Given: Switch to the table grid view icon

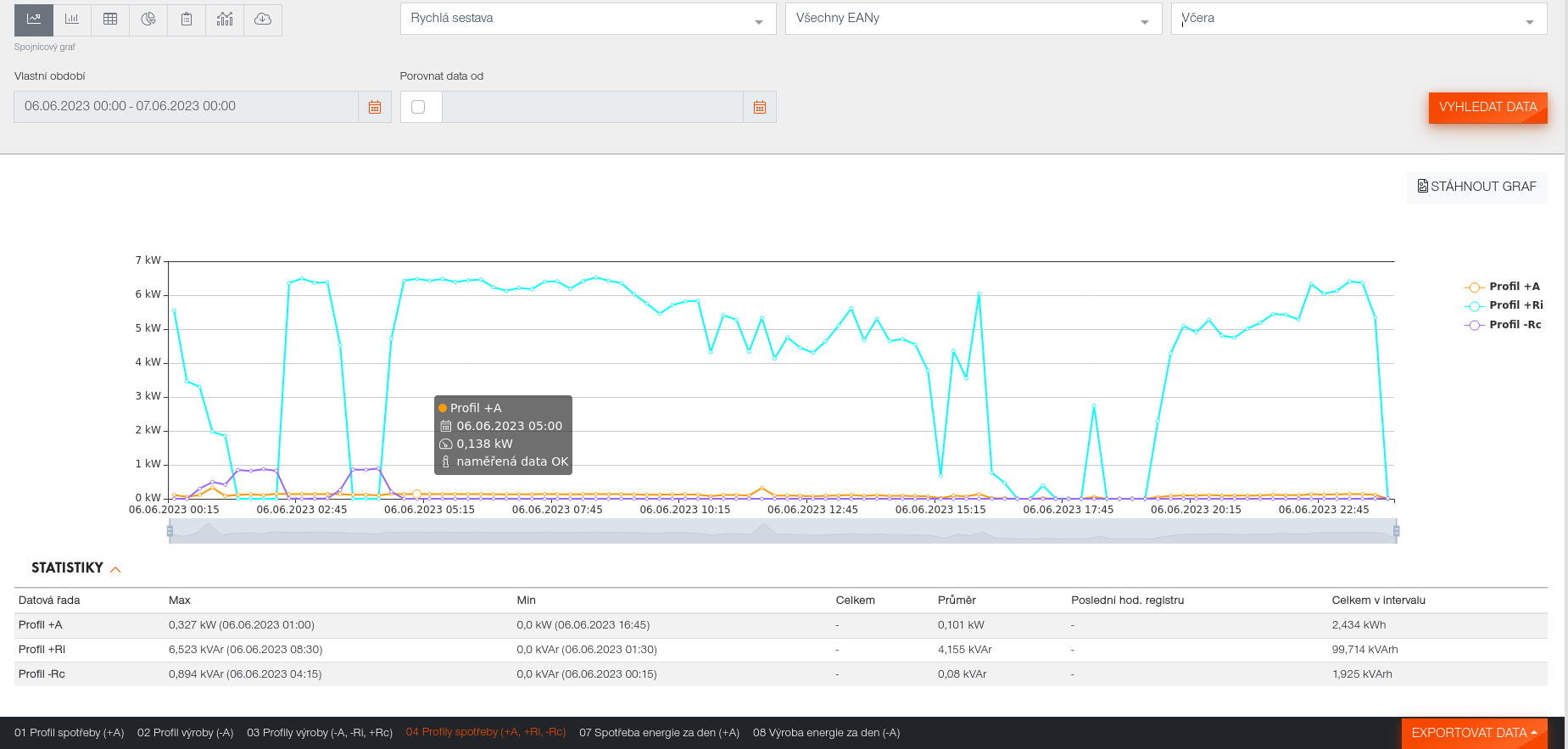Looking at the screenshot, I should pos(110,19).
